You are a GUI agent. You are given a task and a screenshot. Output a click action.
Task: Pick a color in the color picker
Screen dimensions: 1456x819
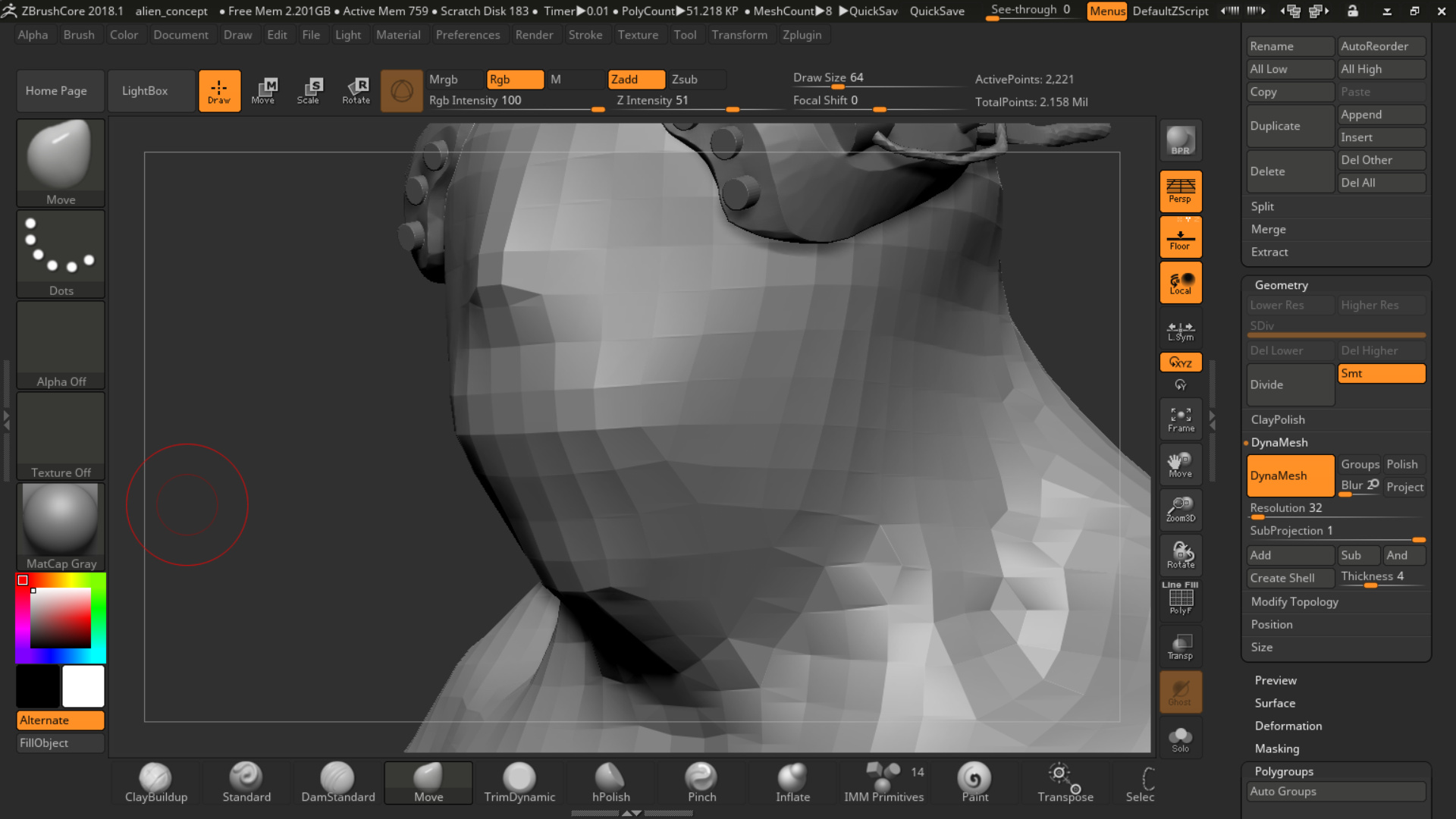click(x=61, y=618)
